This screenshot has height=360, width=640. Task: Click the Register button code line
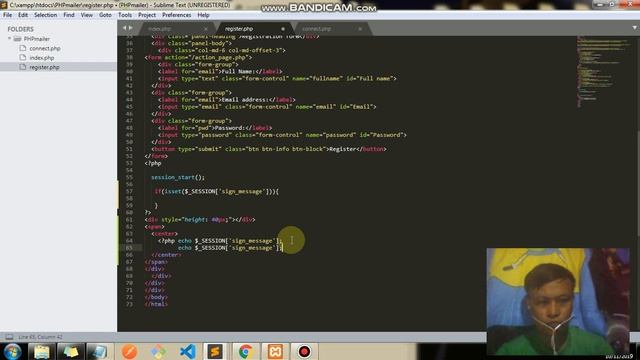[x=269, y=149]
